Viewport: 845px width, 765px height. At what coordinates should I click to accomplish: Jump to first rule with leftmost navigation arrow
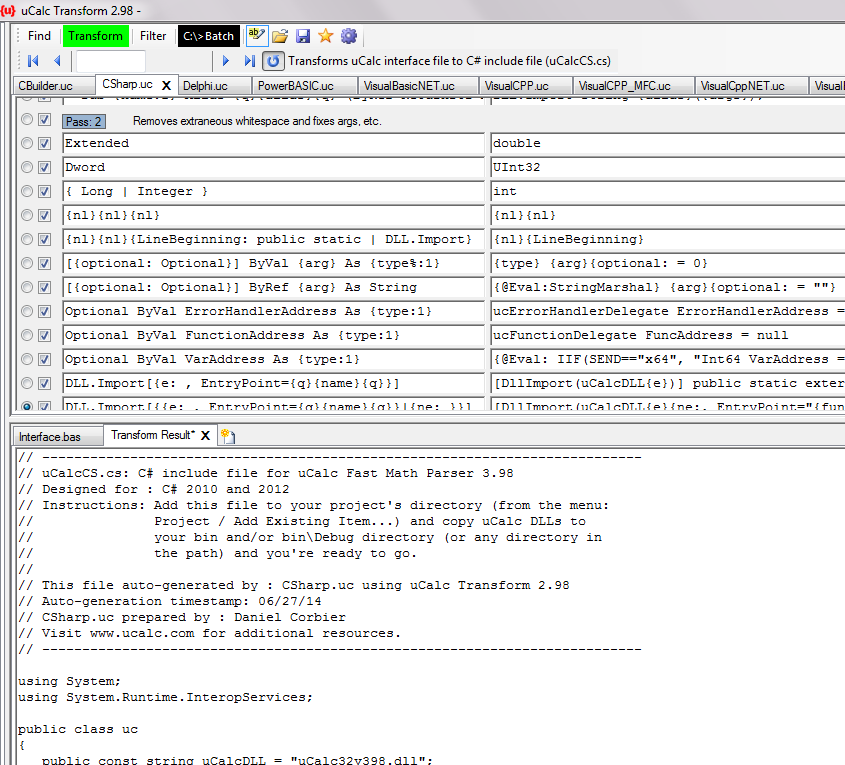[34, 60]
